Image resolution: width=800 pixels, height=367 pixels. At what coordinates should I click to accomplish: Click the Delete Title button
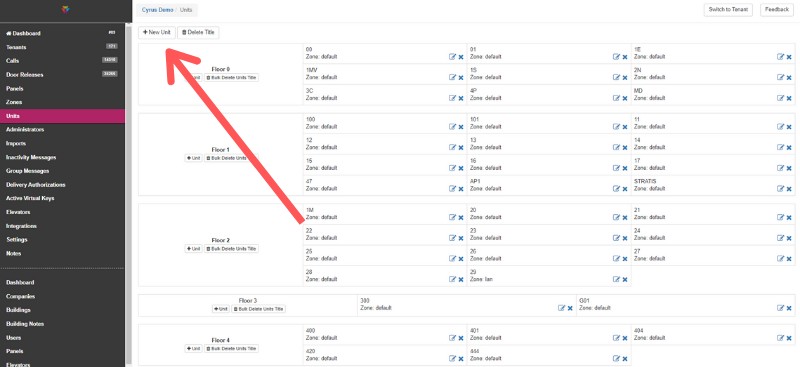point(198,32)
